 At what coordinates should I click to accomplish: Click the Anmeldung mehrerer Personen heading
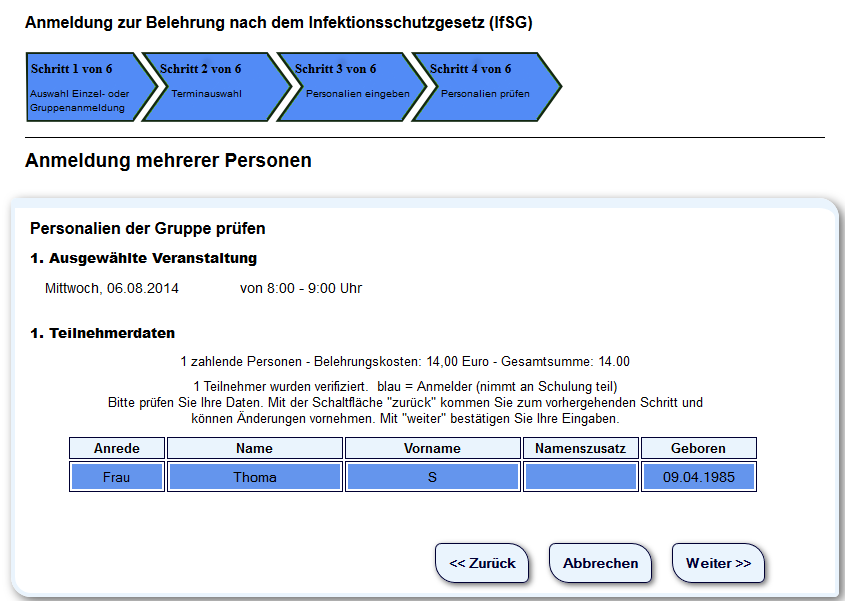pyautogui.click(x=168, y=160)
